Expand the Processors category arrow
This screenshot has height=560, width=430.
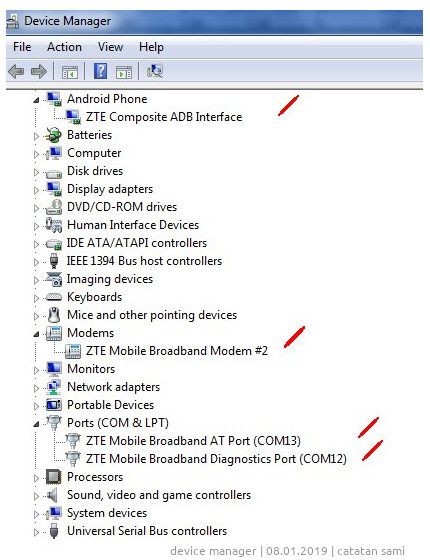pos(36,478)
